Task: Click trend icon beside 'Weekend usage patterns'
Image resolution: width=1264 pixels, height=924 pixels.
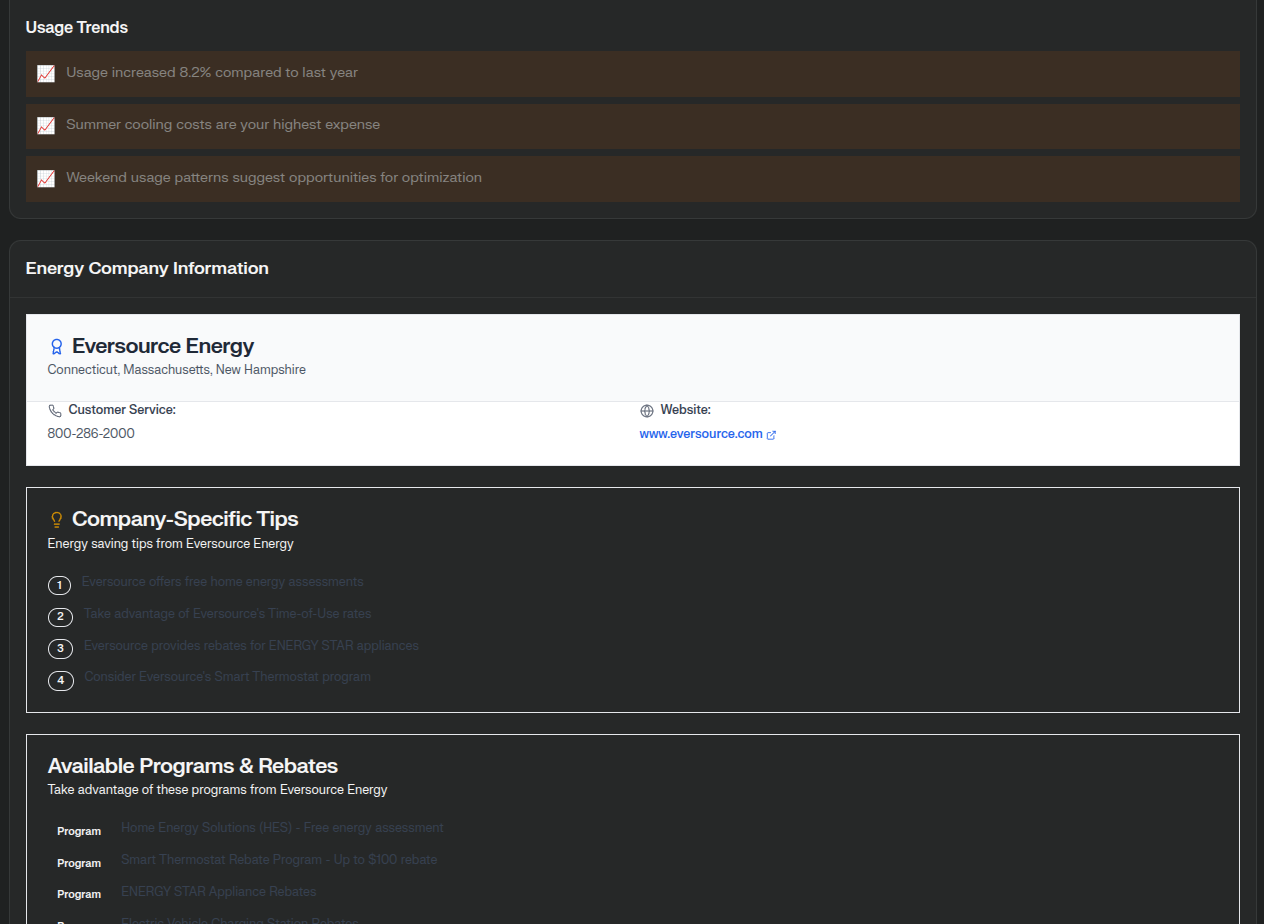Action: [46, 179]
